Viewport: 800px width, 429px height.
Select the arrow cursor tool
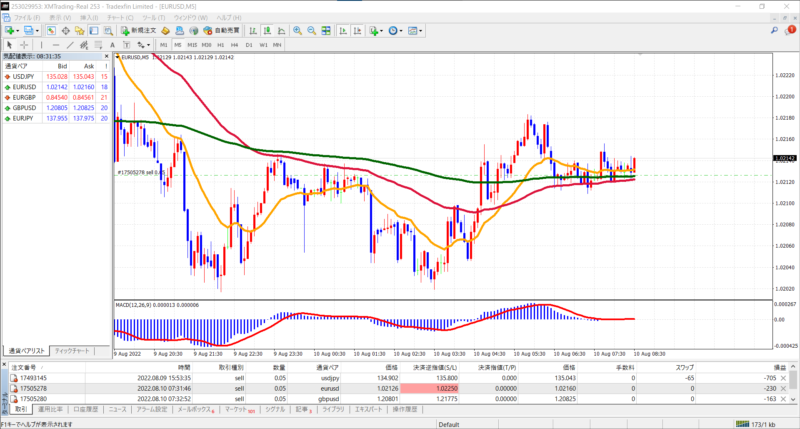9,45
